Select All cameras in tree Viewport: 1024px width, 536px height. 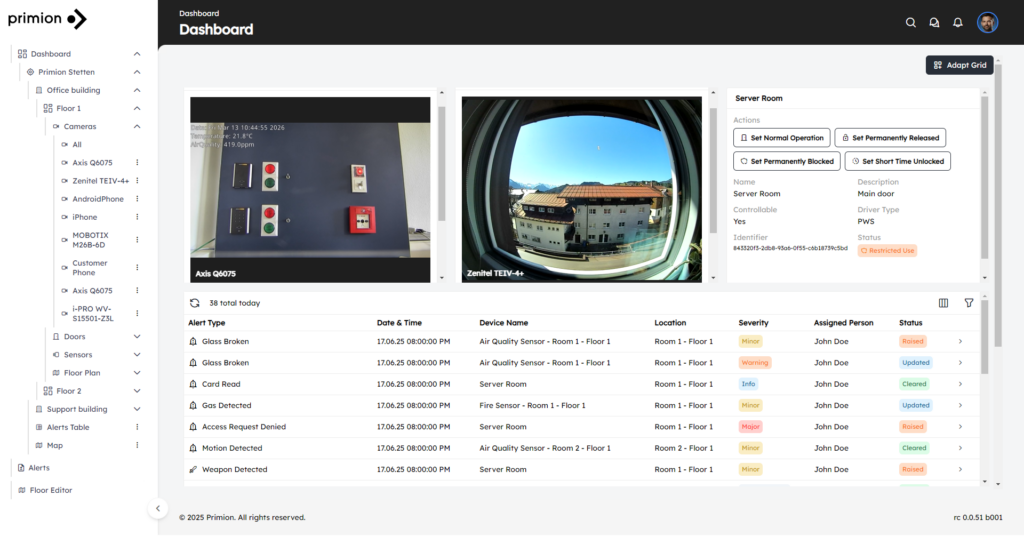(x=76, y=144)
